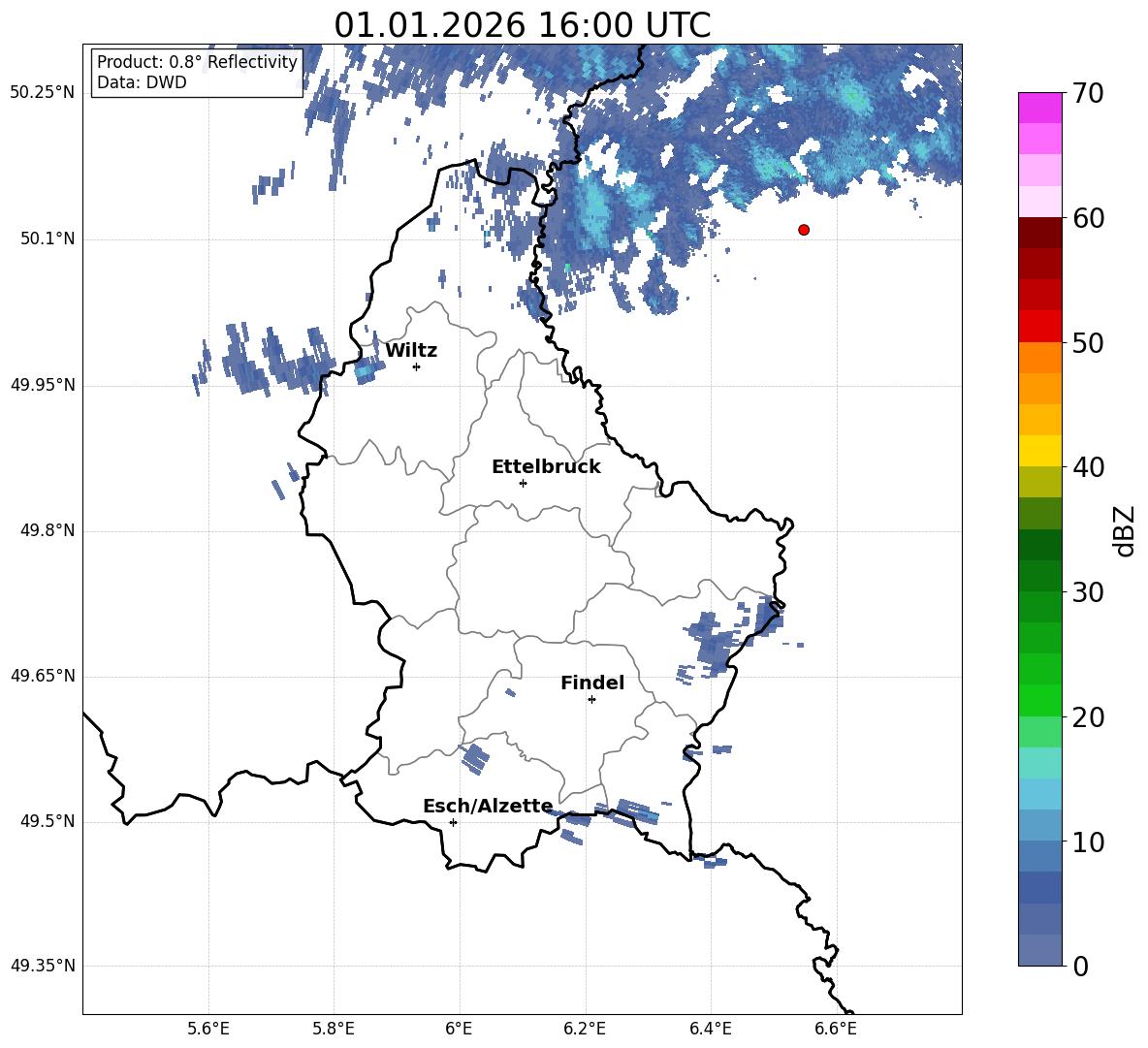Image resolution: width=1148 pixels, height=1048 pixels.
Task: Click the red dot marker on the map
Action: pyautogui.click(x=804, y=230)
